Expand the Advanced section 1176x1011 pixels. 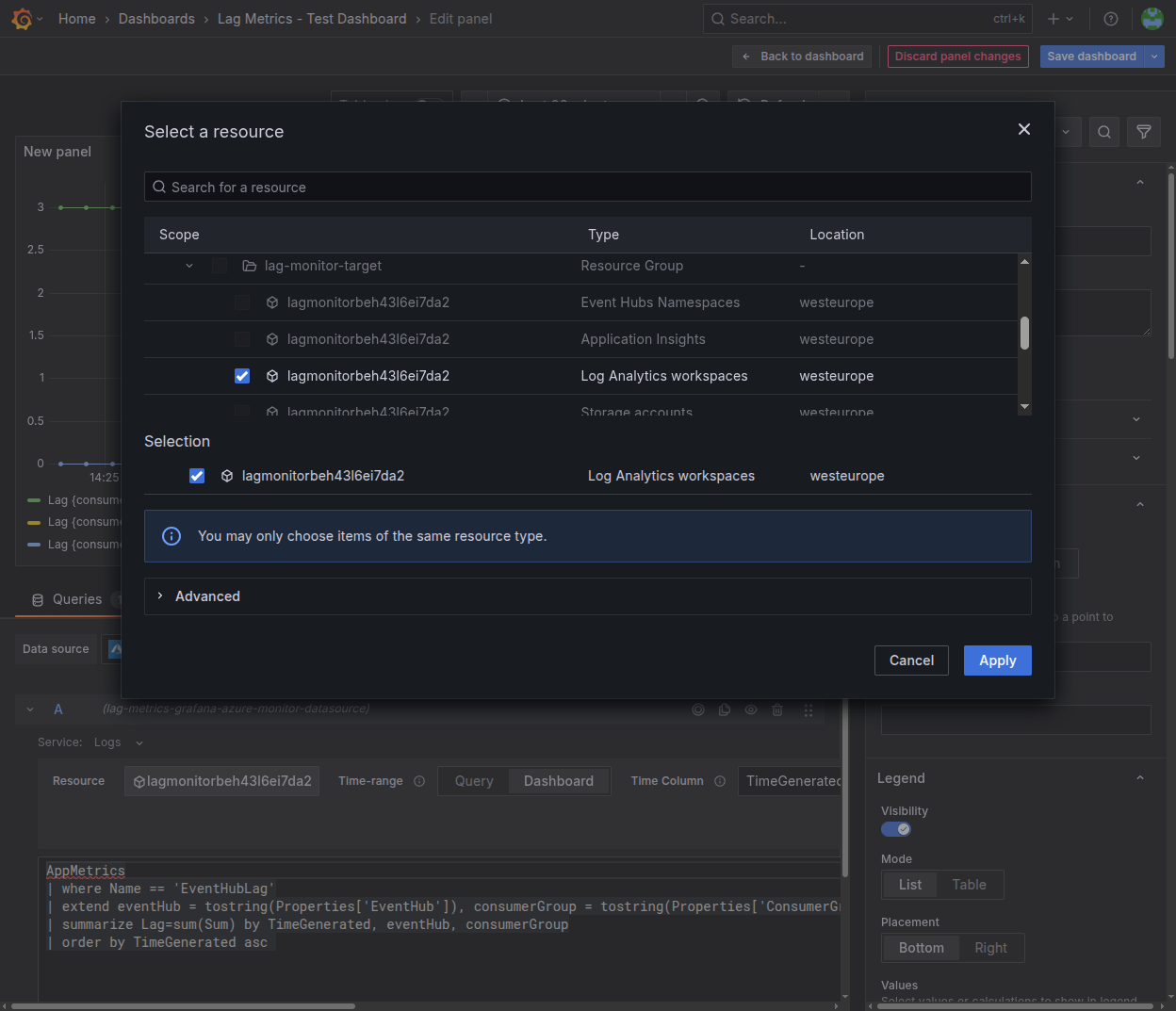(588, 596)
